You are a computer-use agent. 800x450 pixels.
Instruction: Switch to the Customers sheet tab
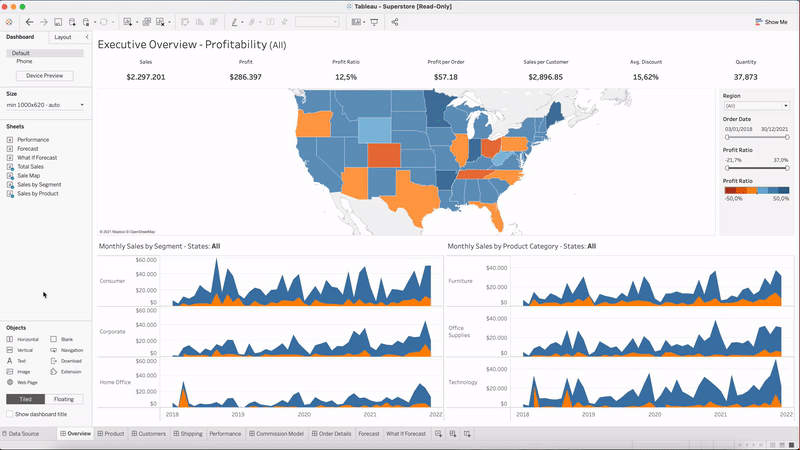tap(148, 434)
